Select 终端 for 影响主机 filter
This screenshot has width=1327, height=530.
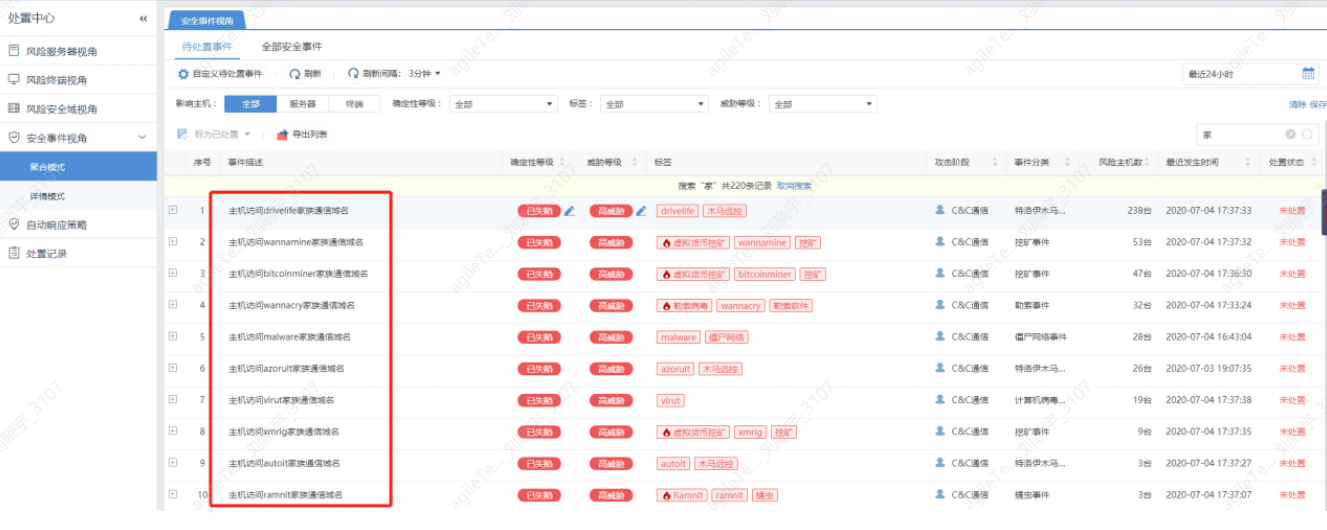click(x=355, y=104)
